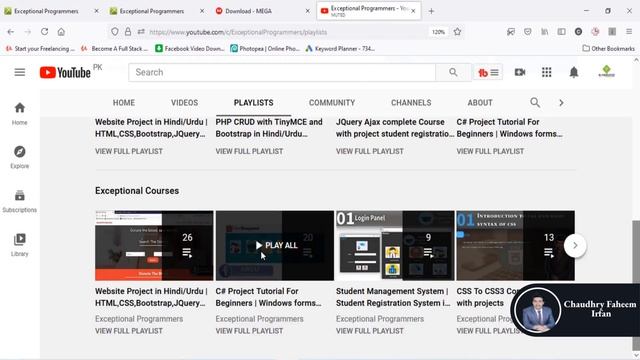Image resolution: width=640 pixels, height=360 pixels.
Task: Play all of C# Project Tutorial playlist
Action: point(276,245)
